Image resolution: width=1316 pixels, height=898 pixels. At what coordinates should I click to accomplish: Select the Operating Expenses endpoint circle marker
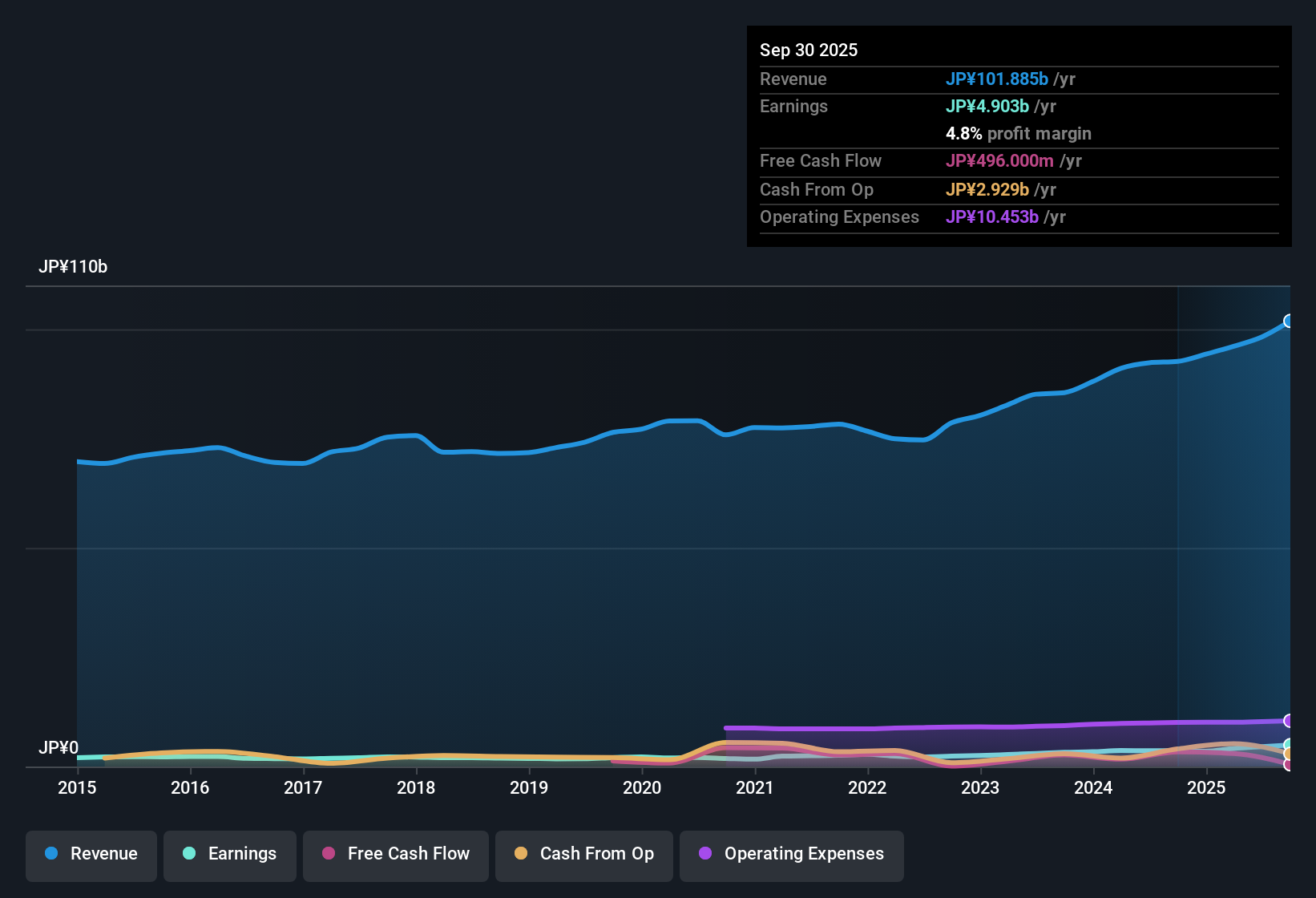[x=1289, y=722]
